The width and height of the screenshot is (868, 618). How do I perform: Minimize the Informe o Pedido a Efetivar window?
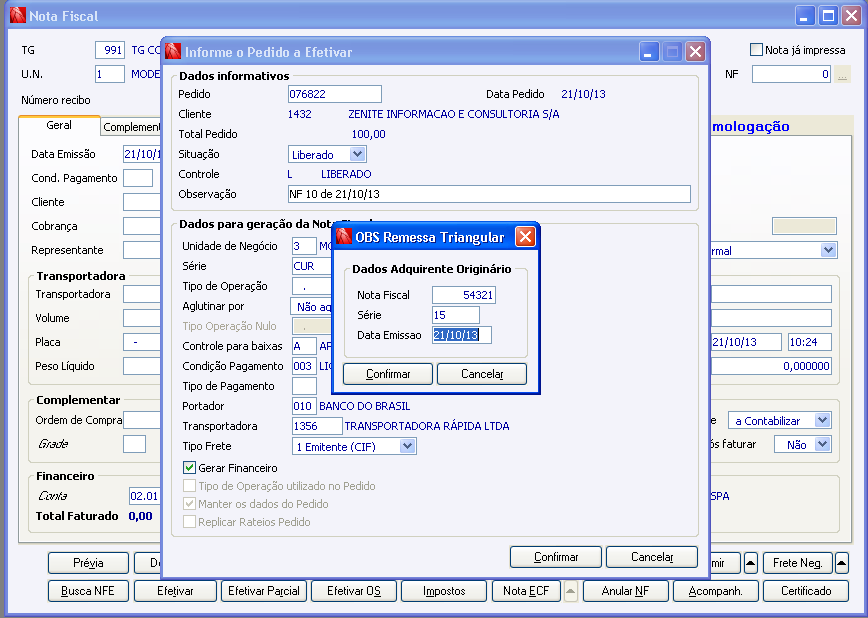(x=649, y=52)
